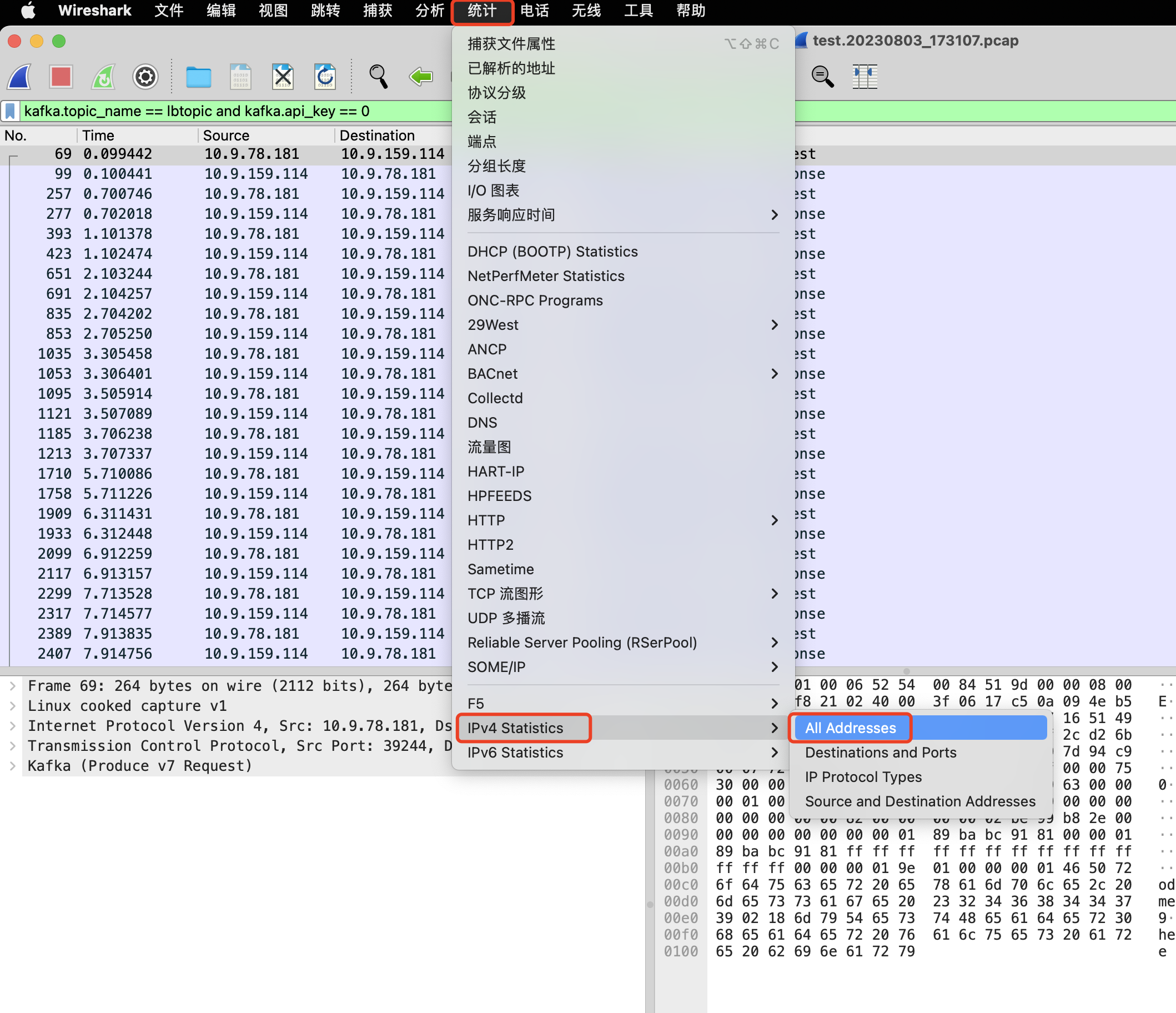Select packet number 1035 row
Image resolution: width=1176 pixels, height=1013 pixels.
[x=227, y=354]
